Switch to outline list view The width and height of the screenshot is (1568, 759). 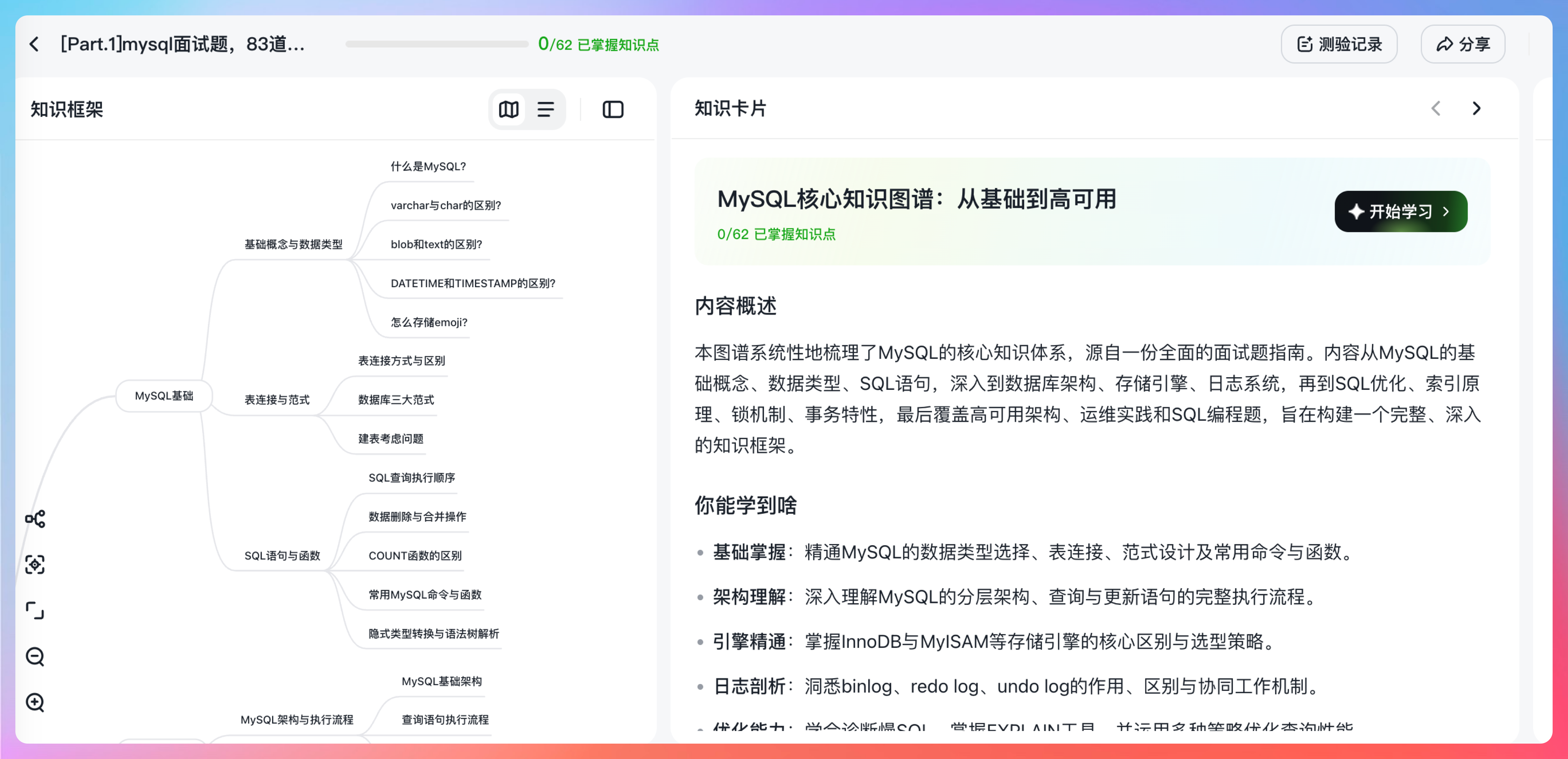click(545, 110)
